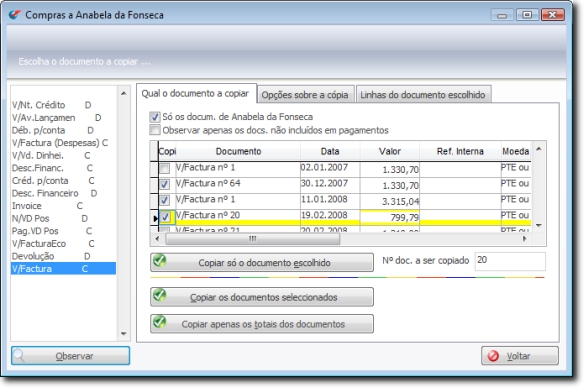Click green checkmark icon on Copiar apenas os totais
Image resolution: width=584 pixels, height=390 pixels.
coord(160,321)
